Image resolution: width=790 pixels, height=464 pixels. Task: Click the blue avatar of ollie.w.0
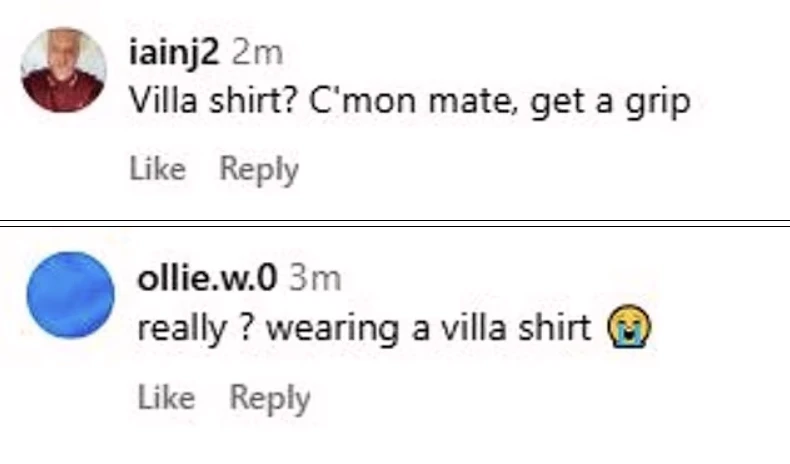pos(68,294)
